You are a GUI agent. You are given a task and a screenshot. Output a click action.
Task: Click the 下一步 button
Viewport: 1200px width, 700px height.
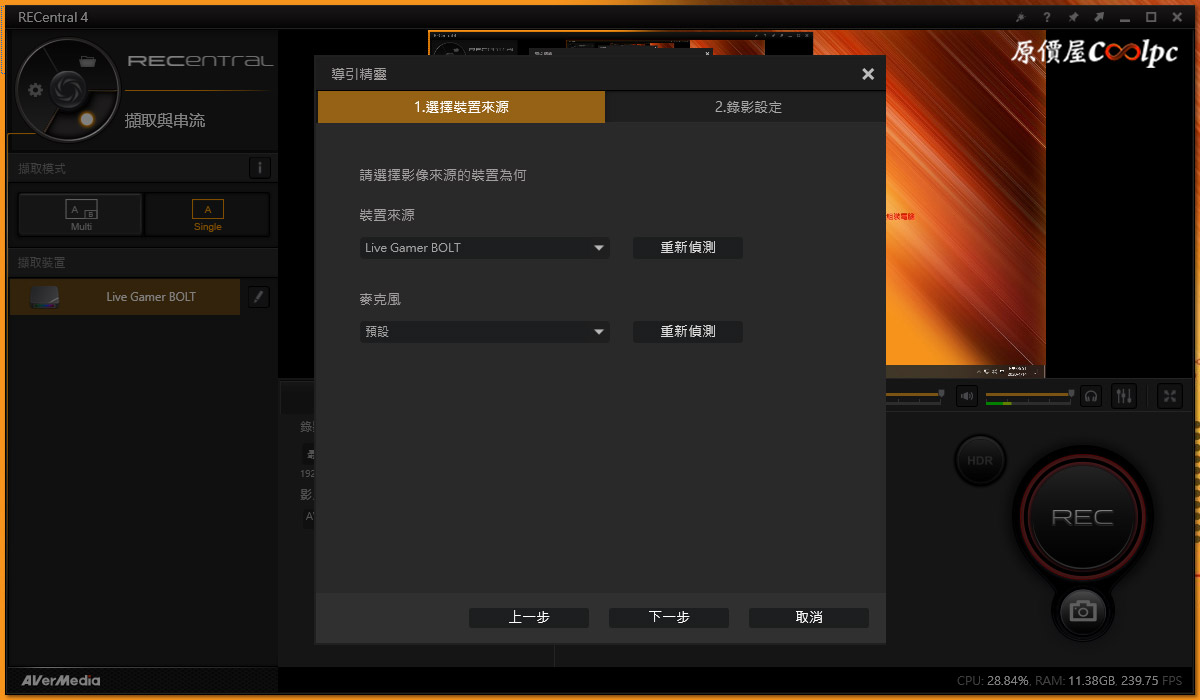[669, 618]
